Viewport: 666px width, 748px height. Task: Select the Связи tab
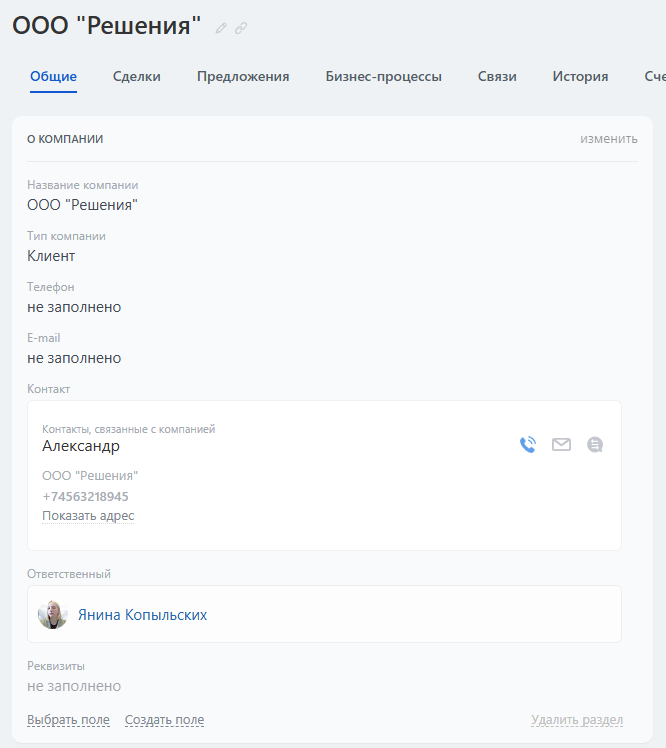click(497, 76)
